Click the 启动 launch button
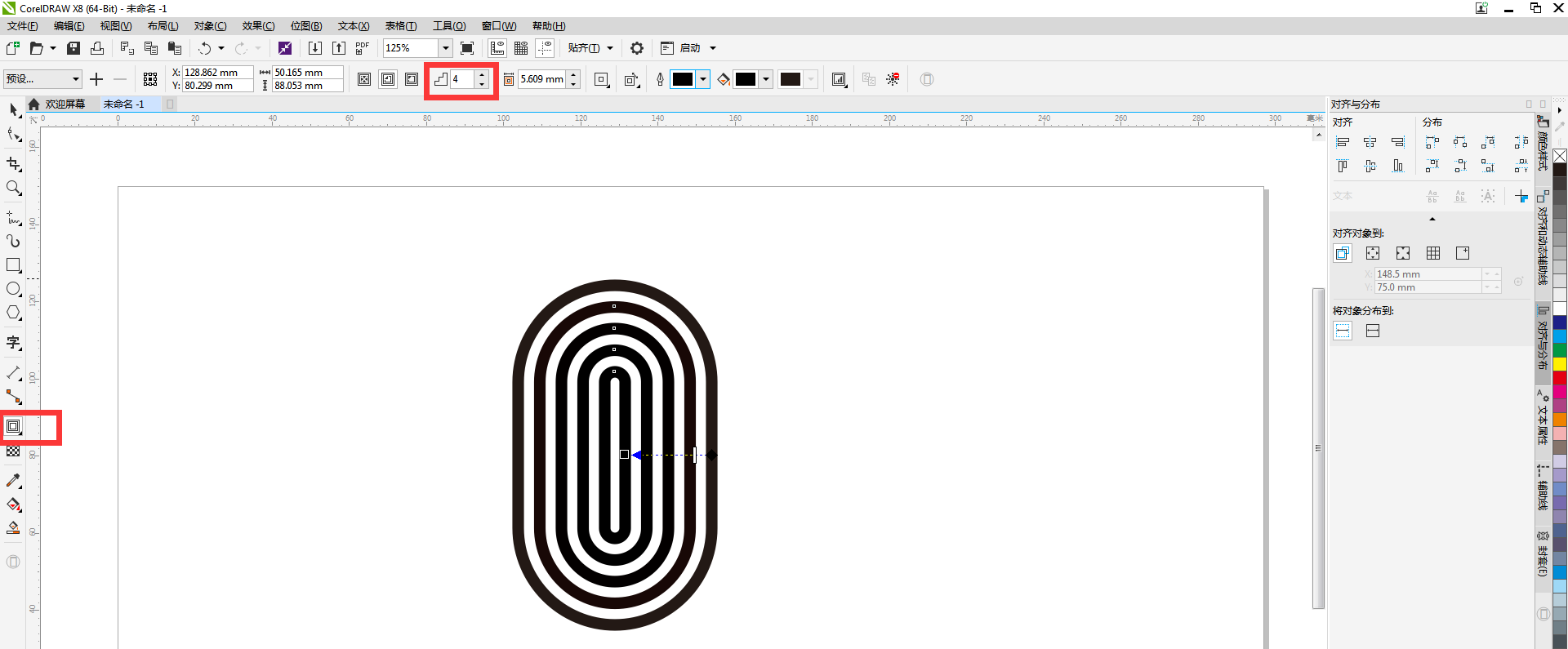The width and height of the screenshot is (1568, 649). (x=690, y=48)
